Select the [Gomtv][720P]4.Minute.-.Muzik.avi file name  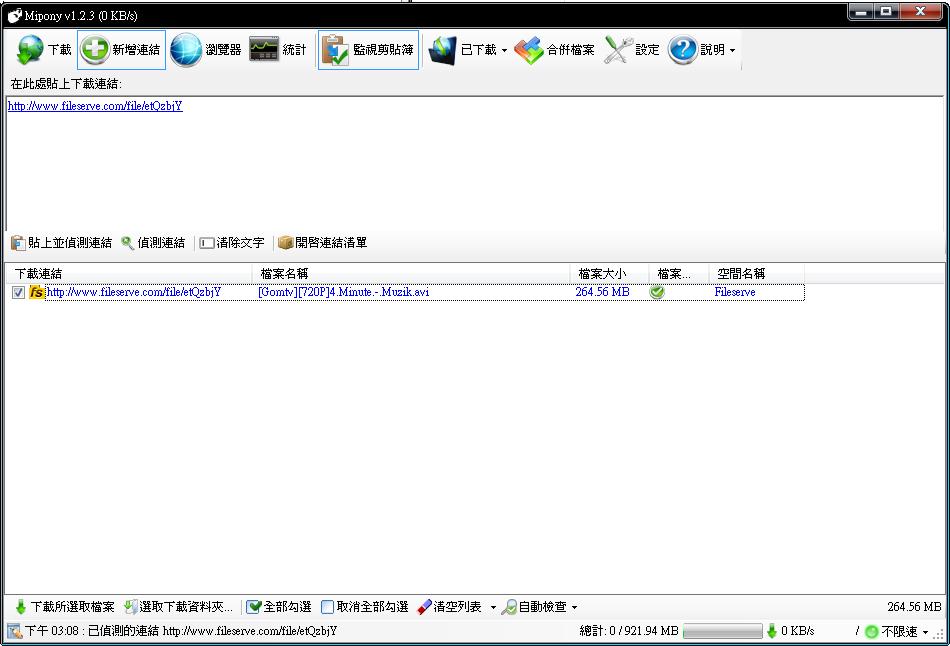[344, 292]
